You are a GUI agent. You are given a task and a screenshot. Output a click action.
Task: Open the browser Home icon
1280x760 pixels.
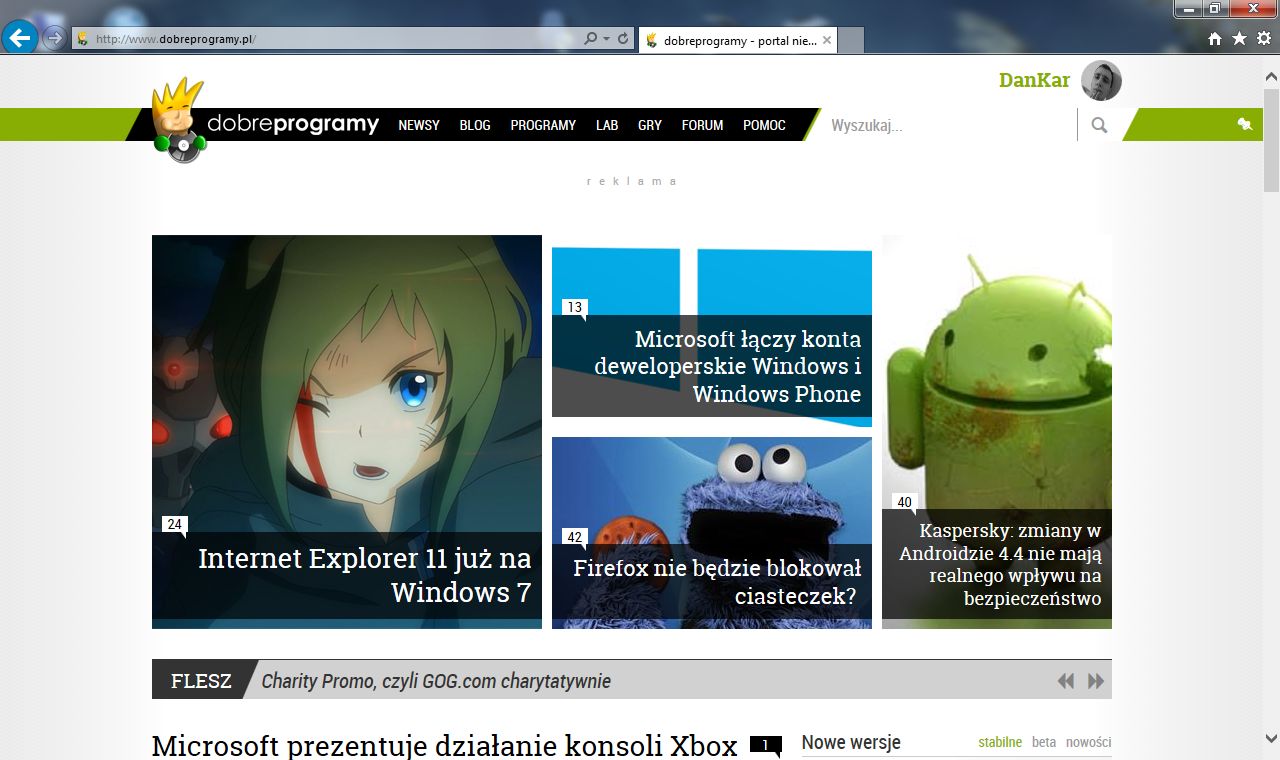pos(1215,39)
